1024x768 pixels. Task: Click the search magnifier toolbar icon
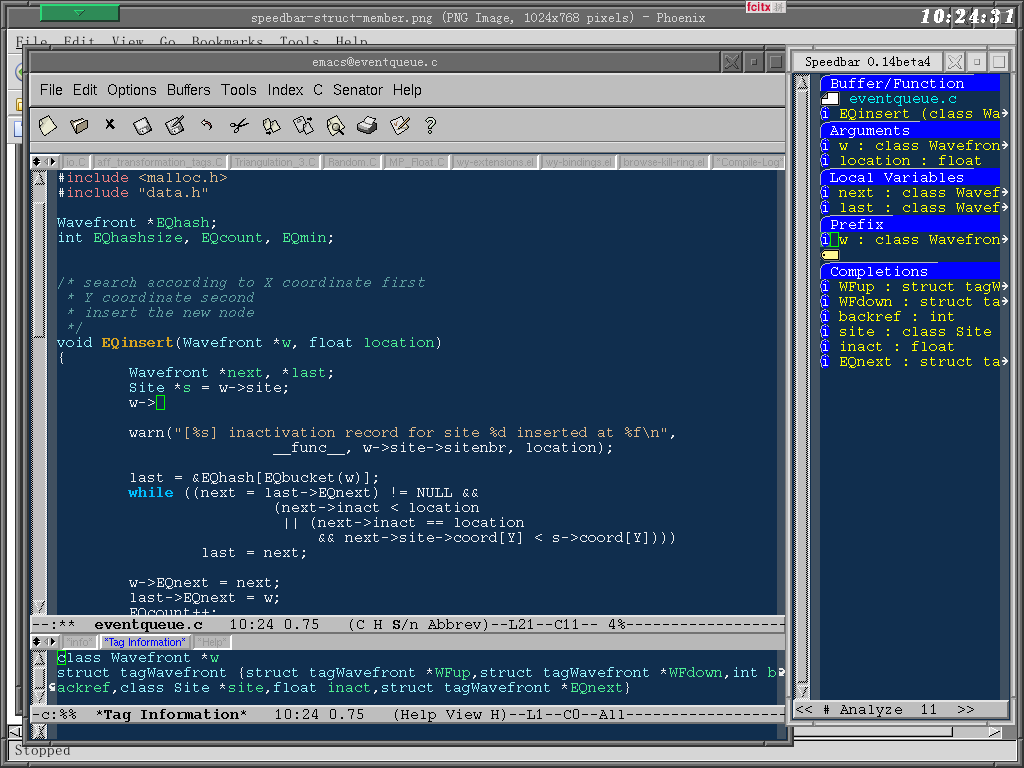(335, 126)
